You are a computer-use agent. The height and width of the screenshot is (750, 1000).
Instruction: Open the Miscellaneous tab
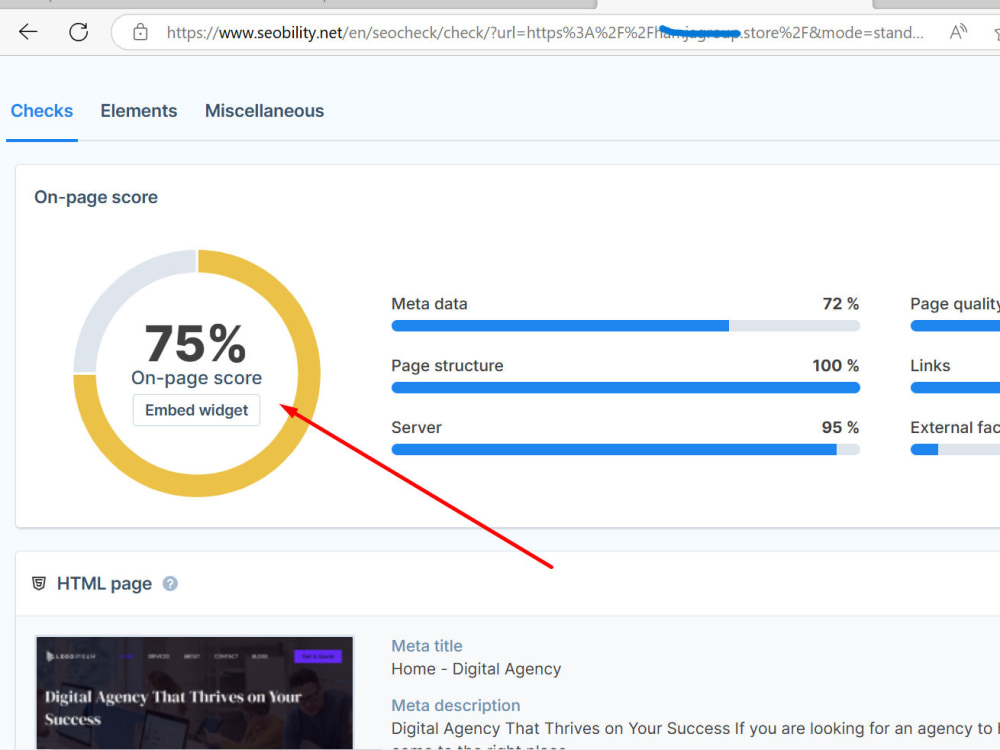(x=264, y=111)
